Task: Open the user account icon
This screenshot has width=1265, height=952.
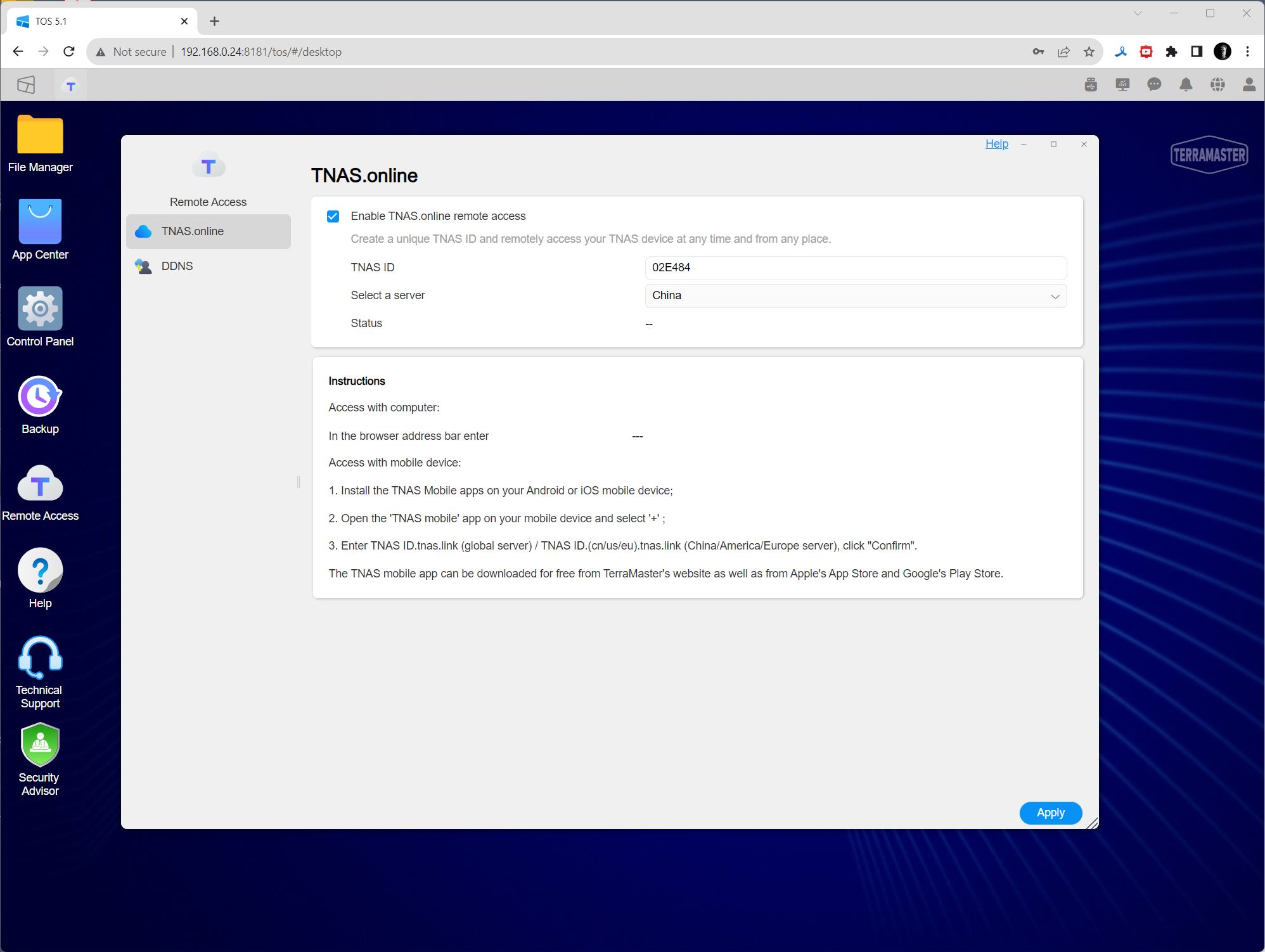Action: [x=1249, y=85]
